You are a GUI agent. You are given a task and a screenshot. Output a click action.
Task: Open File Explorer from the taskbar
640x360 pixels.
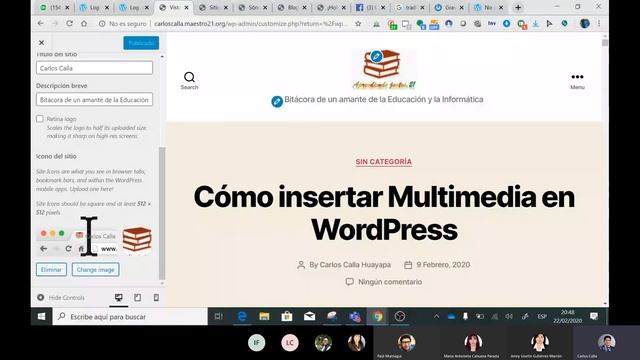(x=264, y=316)
